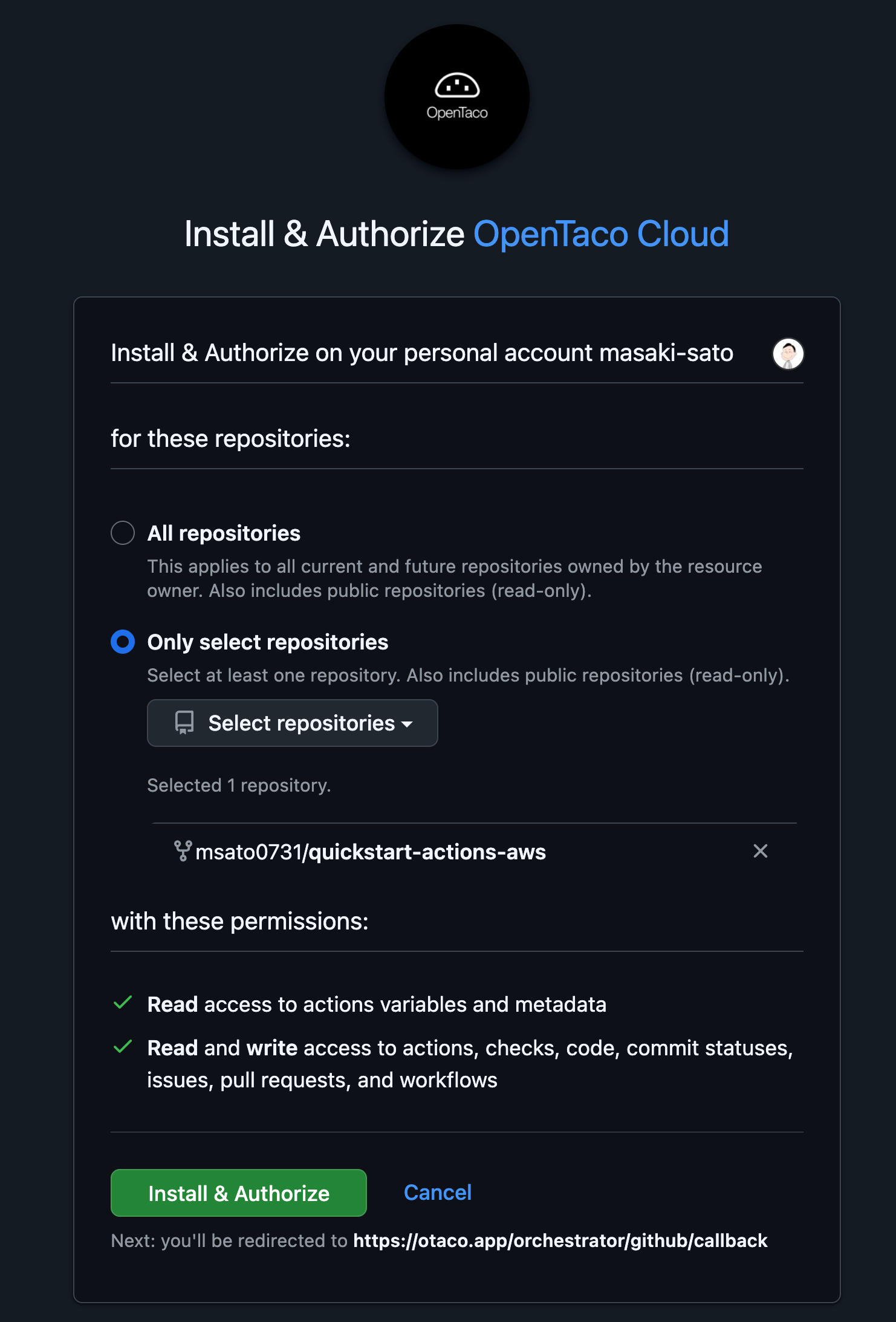Image resolution: width=896 pixels, height=1322 pixels.
Task: Click the OpenTaco Cloud heading link
Action: [x=601, y=235]
